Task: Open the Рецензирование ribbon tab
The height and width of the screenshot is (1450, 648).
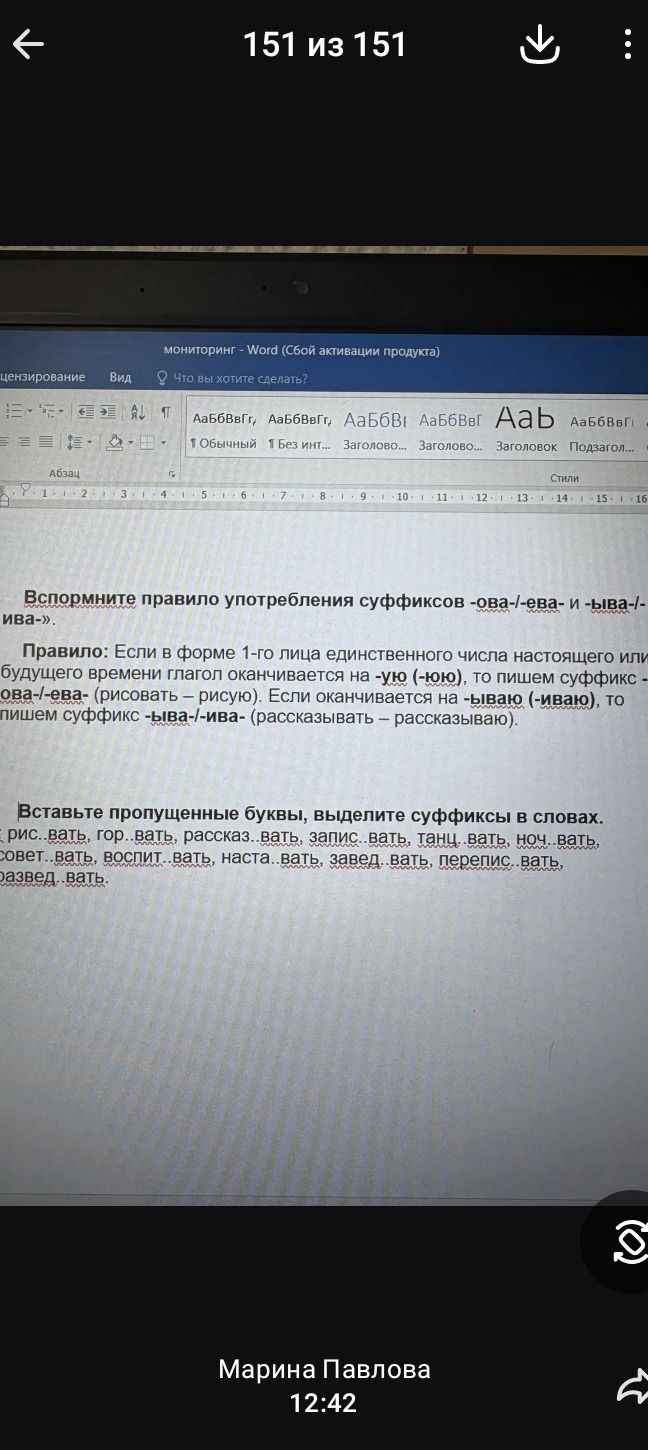Action: pos(43,377)
